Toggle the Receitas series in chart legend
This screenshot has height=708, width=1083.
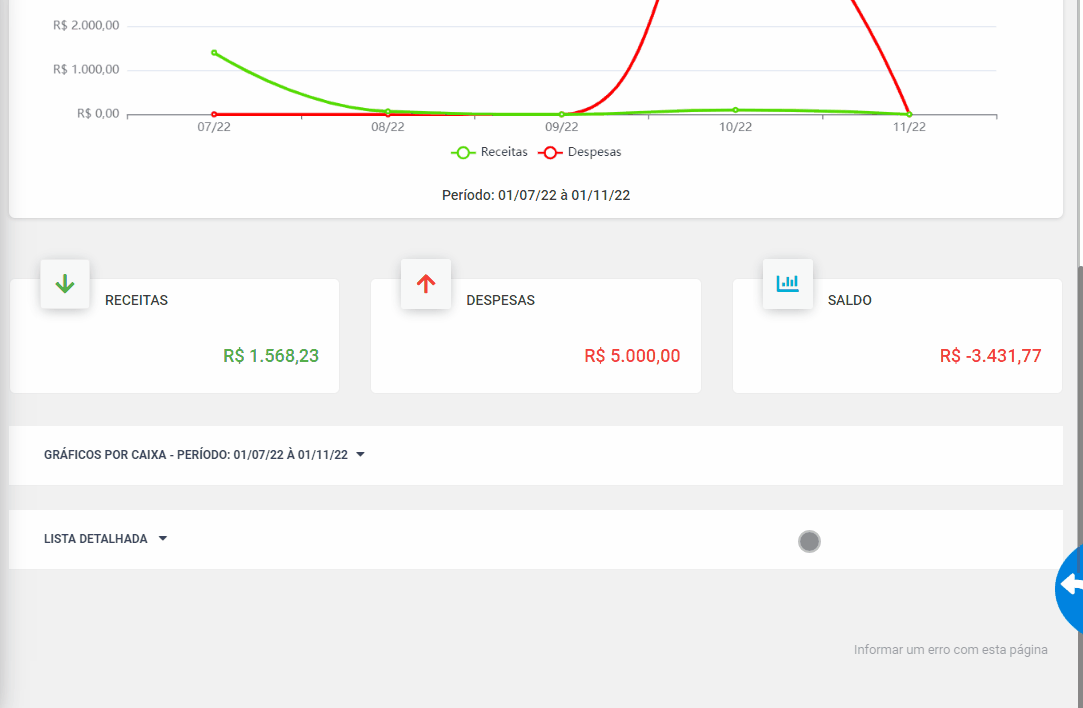tap(489, 152)
